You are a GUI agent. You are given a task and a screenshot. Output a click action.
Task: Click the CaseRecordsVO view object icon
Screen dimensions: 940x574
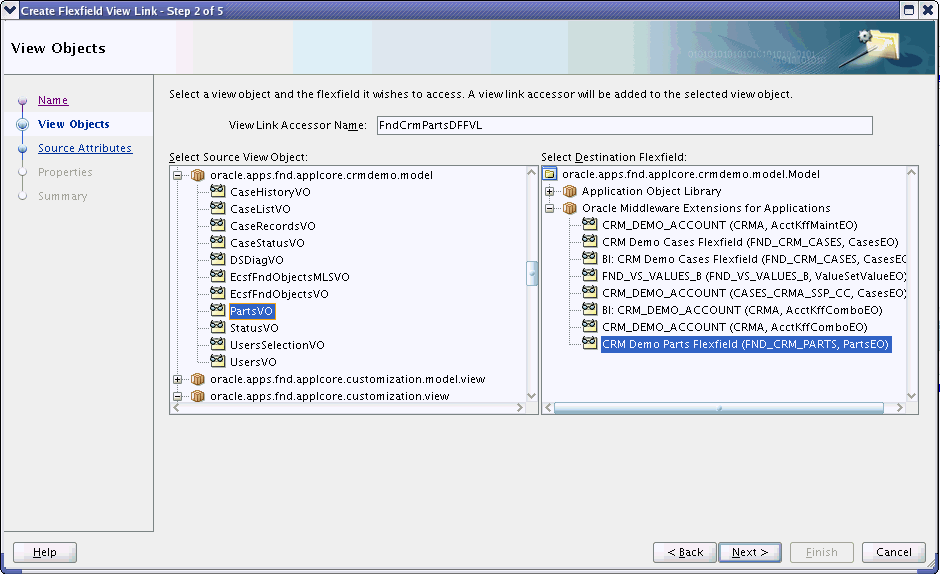(x=218, y=224)
